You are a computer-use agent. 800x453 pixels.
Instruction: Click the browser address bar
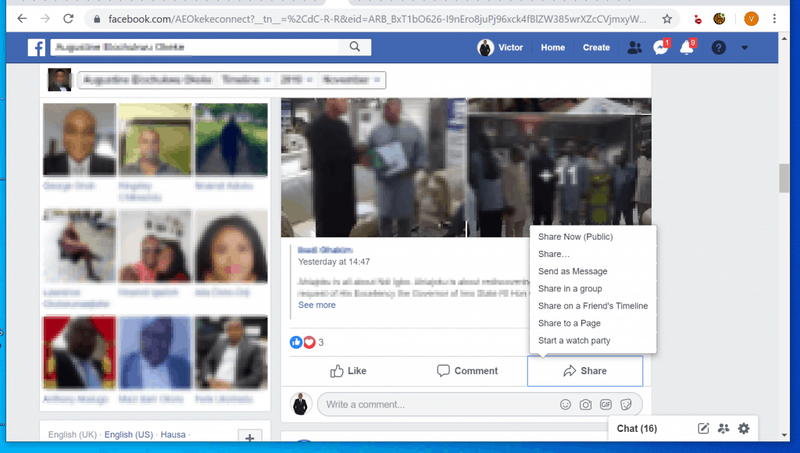point(377,19)
